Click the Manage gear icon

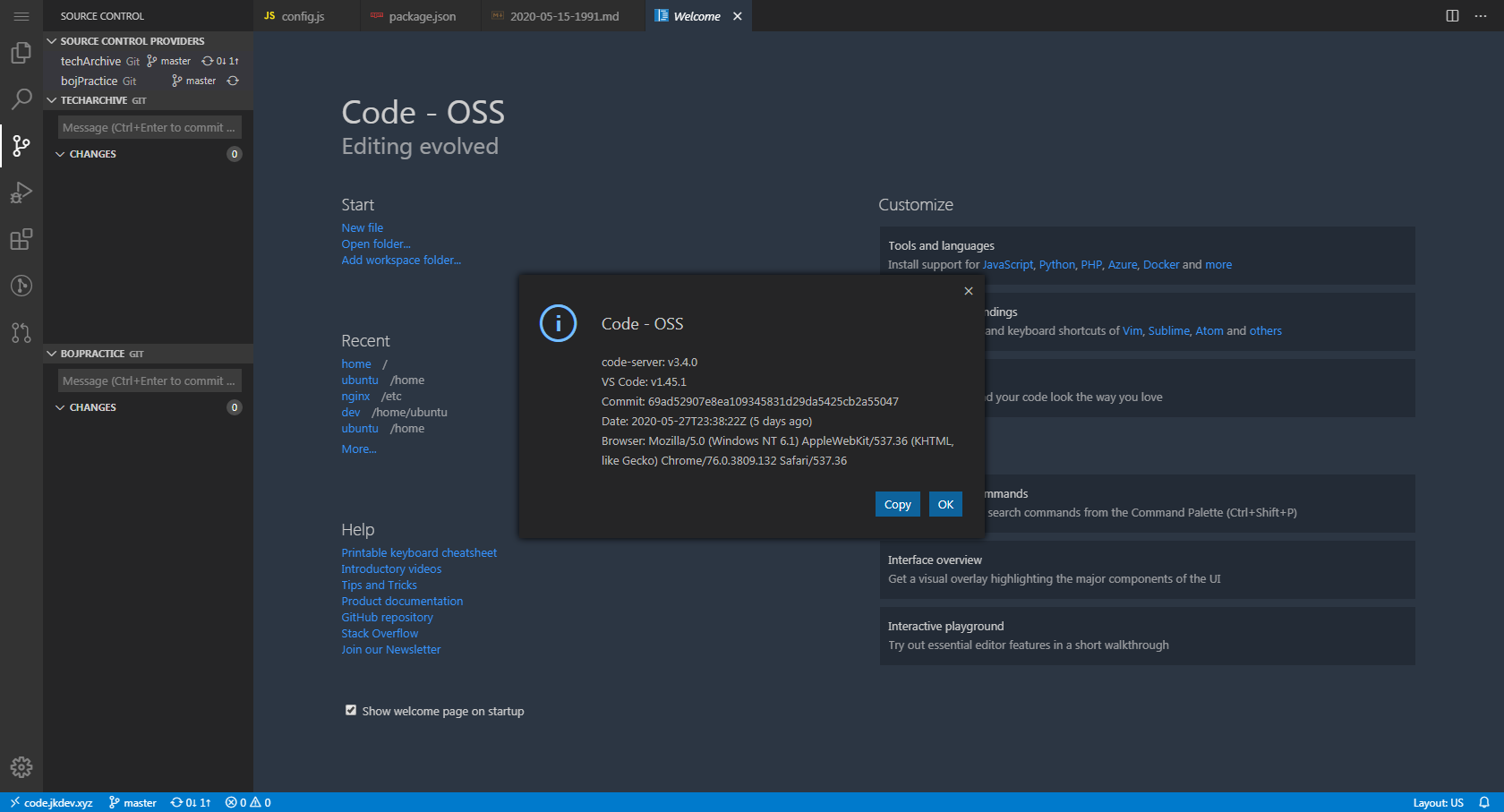21,767
